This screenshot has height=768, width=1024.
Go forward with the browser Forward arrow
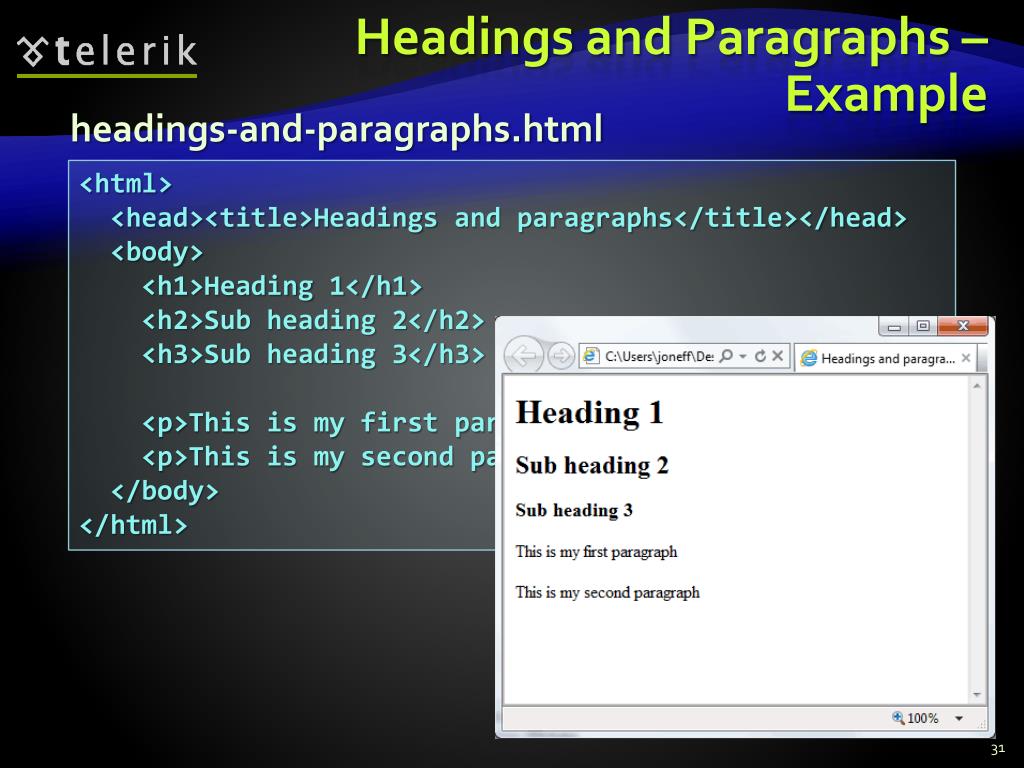pyautogui.click(x=560, y=356)
